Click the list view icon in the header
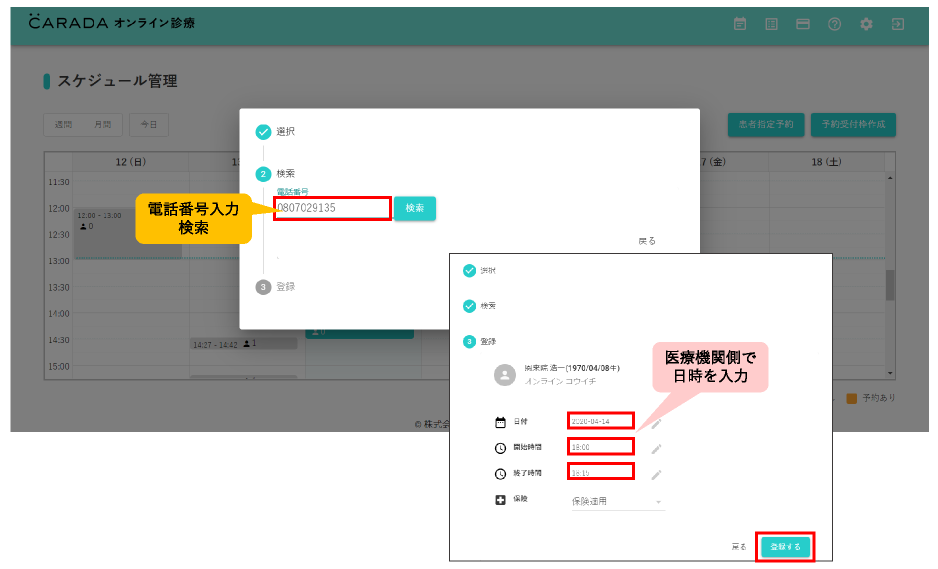Screen dimensions: 938x569 771,24
